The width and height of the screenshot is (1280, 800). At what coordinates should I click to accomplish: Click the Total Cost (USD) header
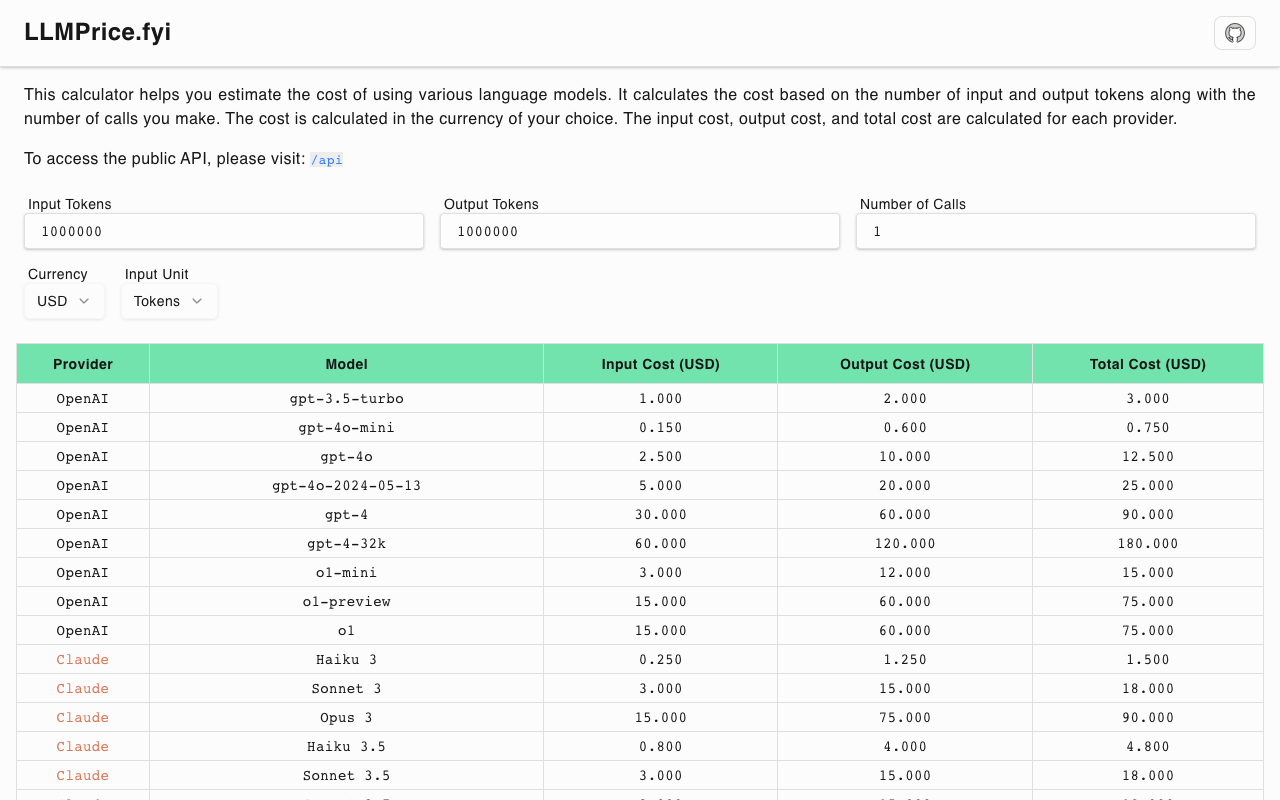[x=1147, y=364]
